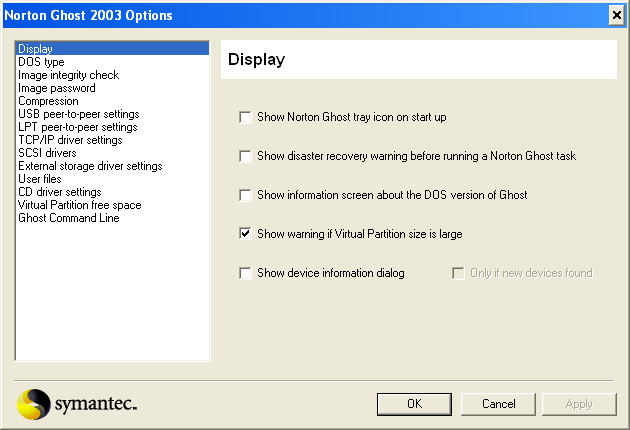The image size is (630, 430).
Task: Click the Cancel button
Action: 498,404
